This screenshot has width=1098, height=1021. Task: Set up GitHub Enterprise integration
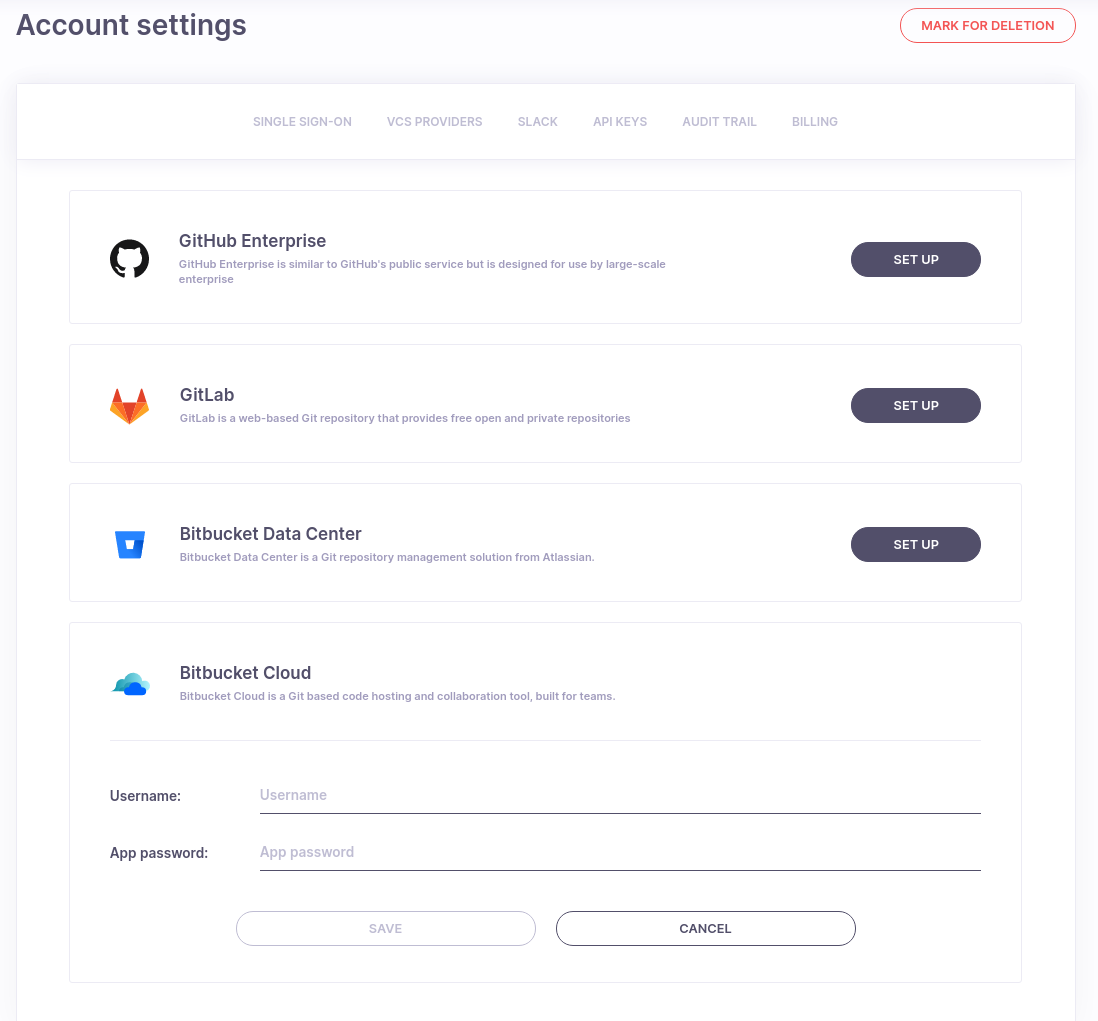pyautogui.click(x=915, y=259)
